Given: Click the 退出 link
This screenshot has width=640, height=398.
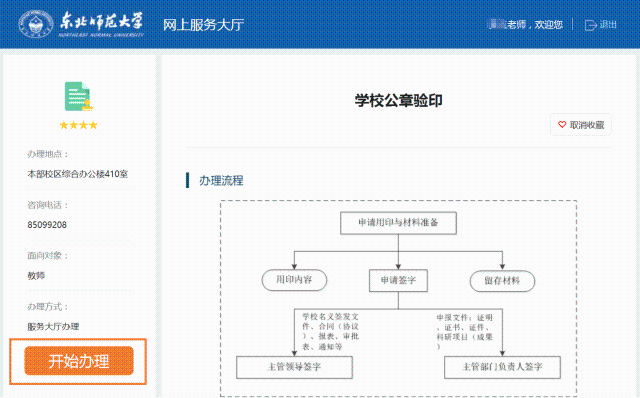Looking at the screenshot, I should tap(608, 24).
